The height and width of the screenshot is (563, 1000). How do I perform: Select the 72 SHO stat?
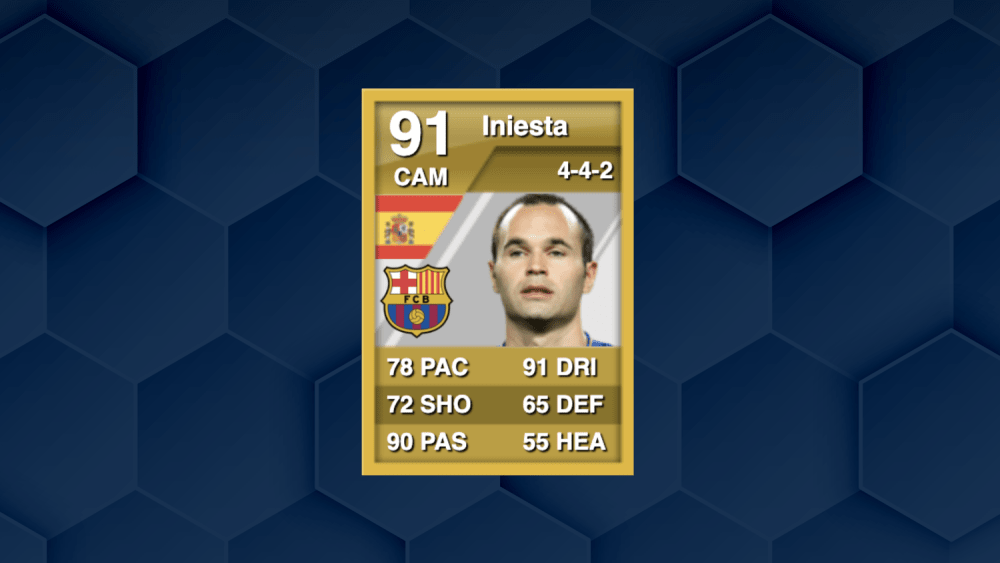coord(429,404)
